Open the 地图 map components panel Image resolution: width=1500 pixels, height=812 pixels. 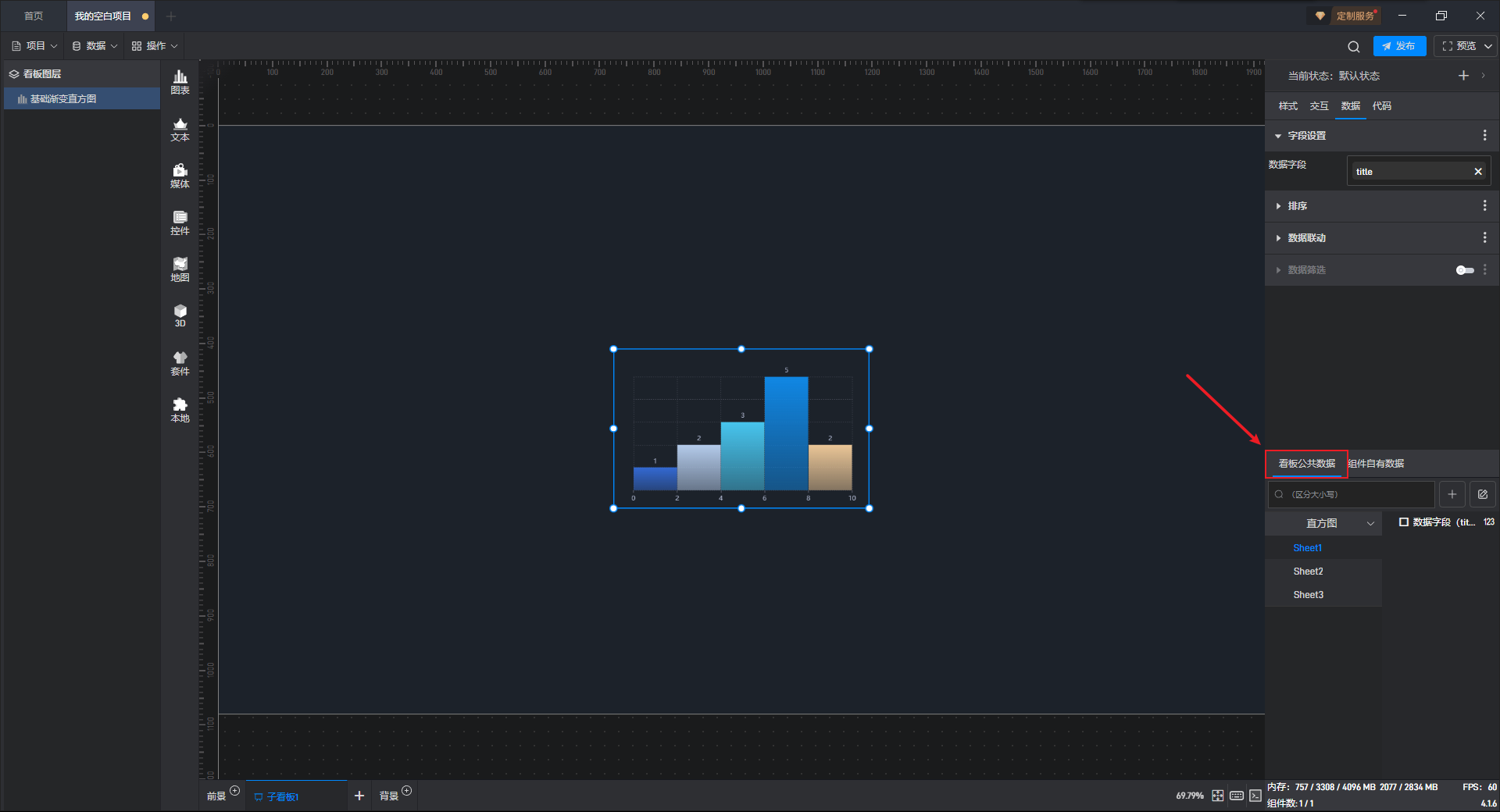pyautogui.click(x=180, y=269)
